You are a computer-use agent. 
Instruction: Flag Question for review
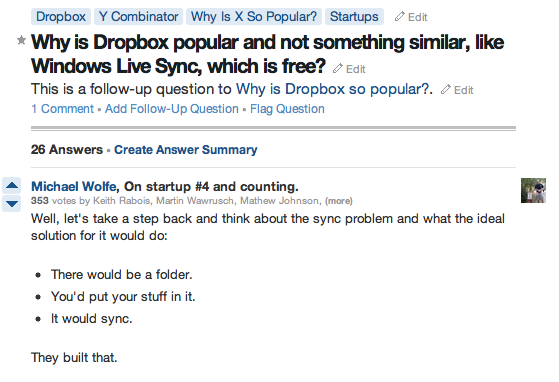[x=287, y=109]
